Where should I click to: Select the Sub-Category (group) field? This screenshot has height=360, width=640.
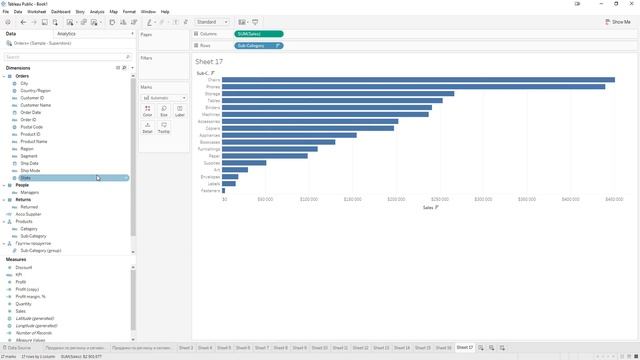(41, 251)
